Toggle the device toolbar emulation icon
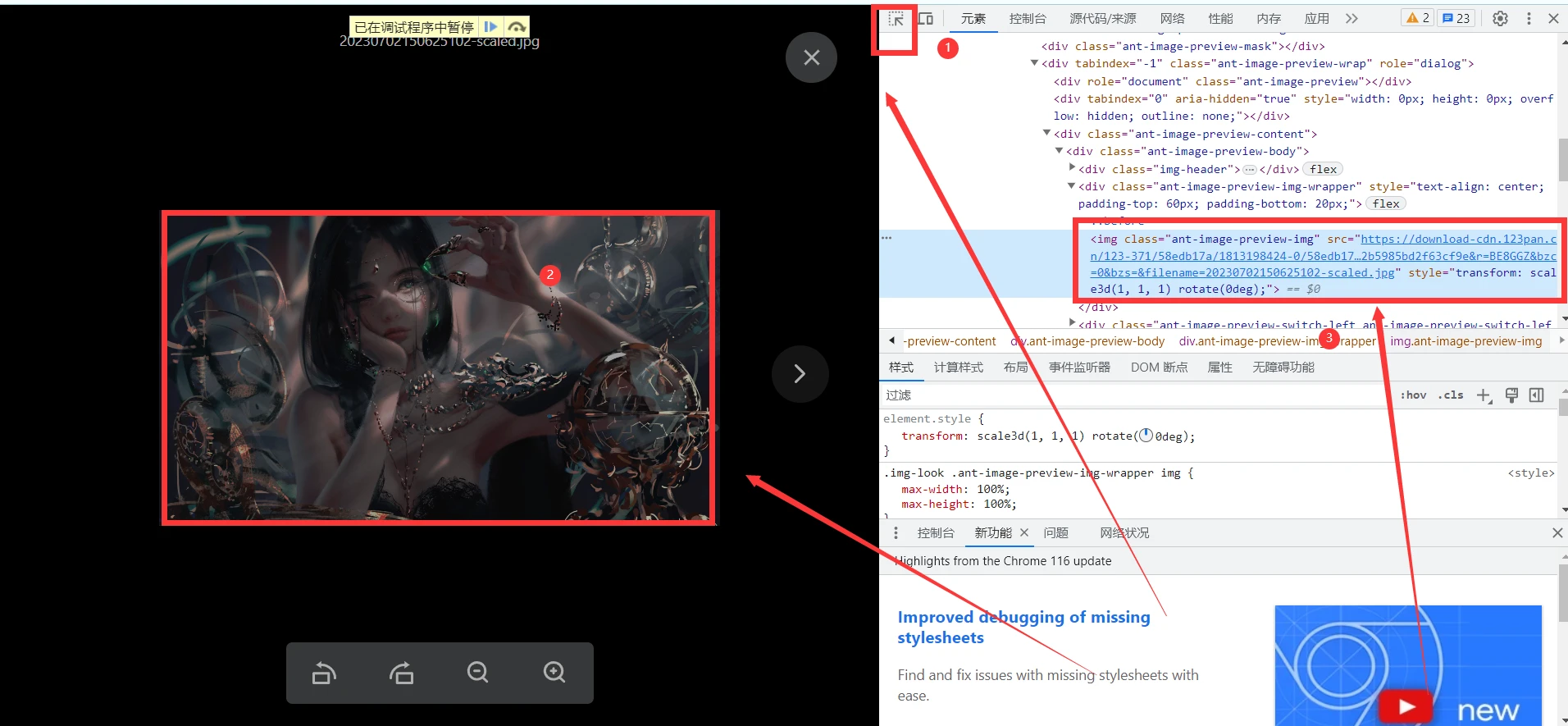This screenshot has height=726, width=1568. point(926,19)
